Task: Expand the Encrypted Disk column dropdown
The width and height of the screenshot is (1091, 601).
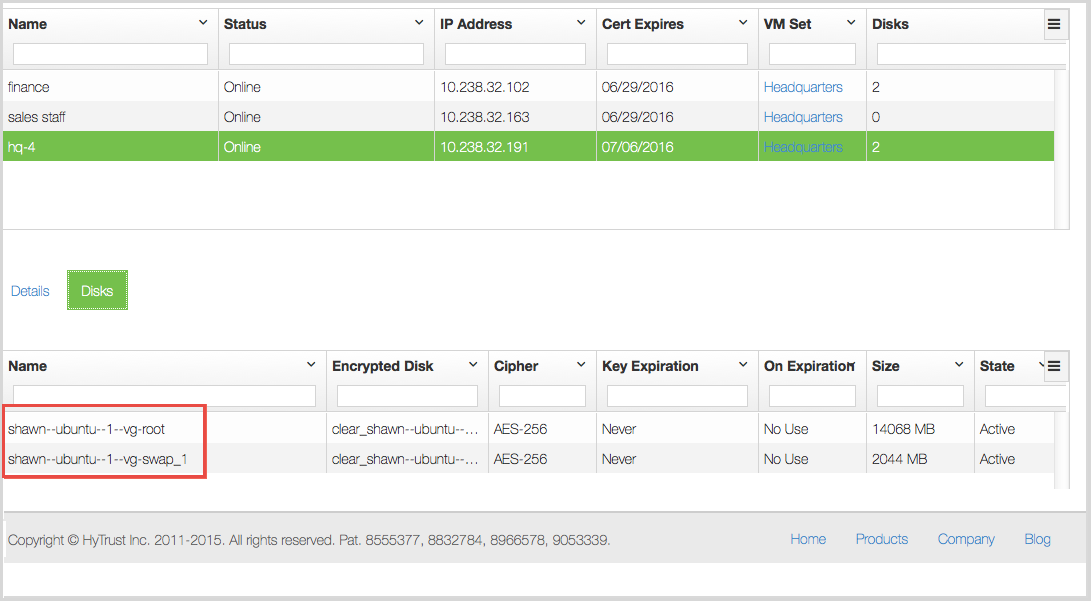Action: 474,365
